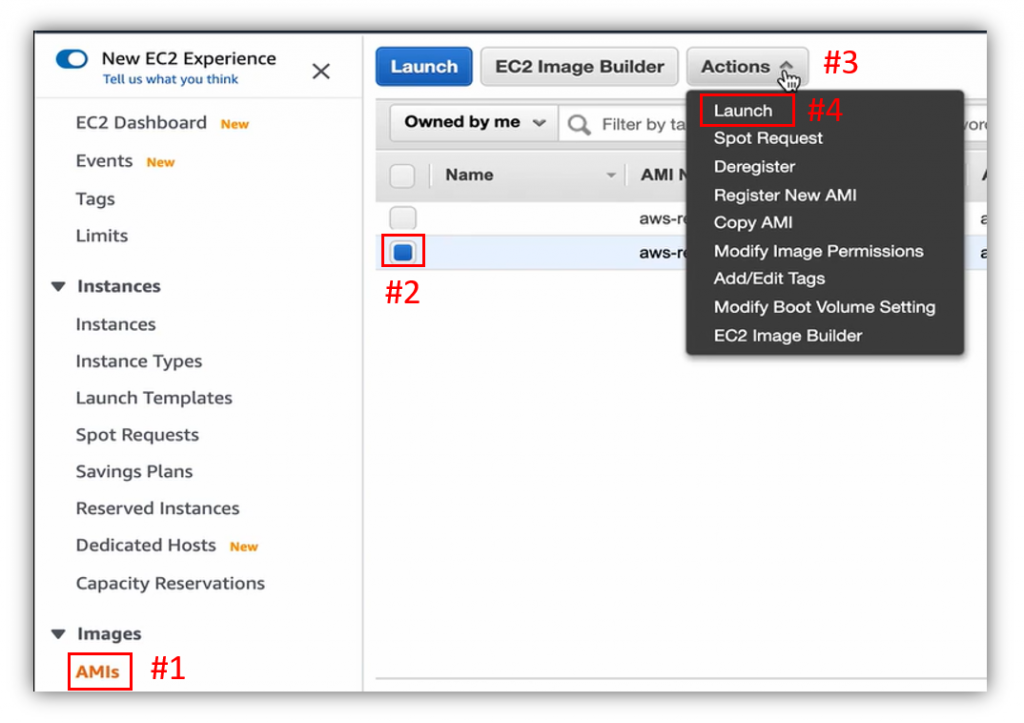Open Launch Templates in sidebar
The width and height of the screenshot is (1024, 723).
click(154, 398)
